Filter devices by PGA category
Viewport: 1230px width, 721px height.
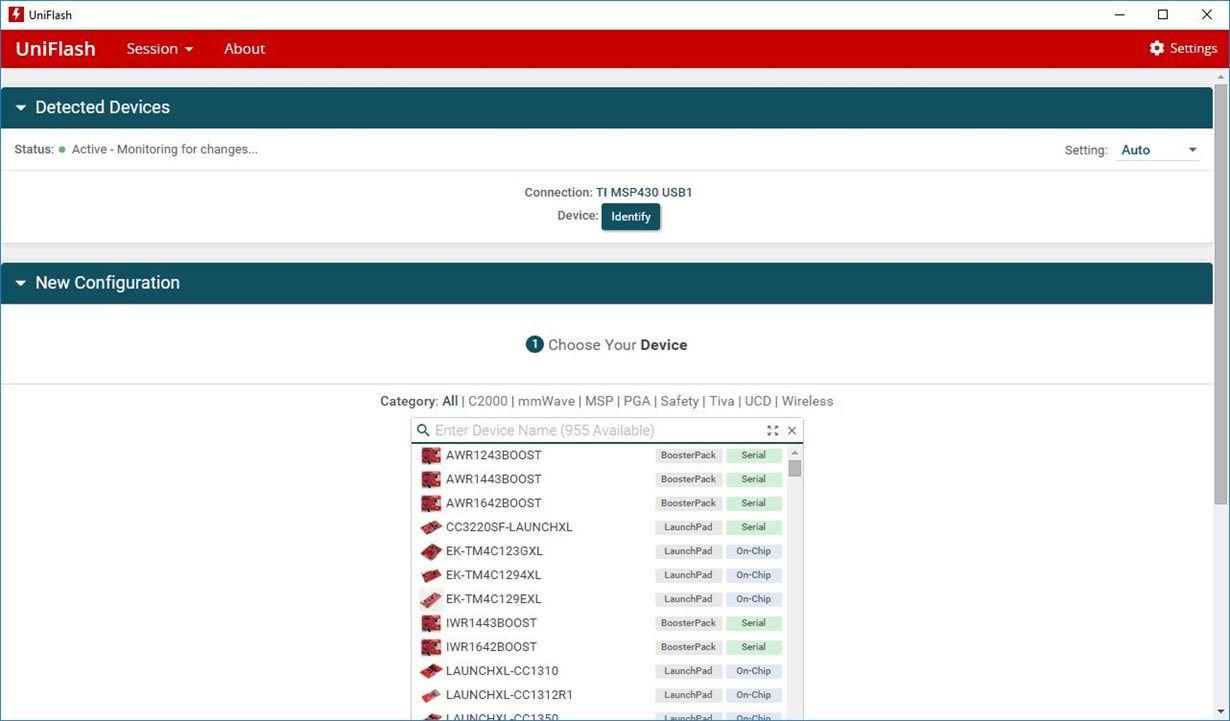(637, 401)
